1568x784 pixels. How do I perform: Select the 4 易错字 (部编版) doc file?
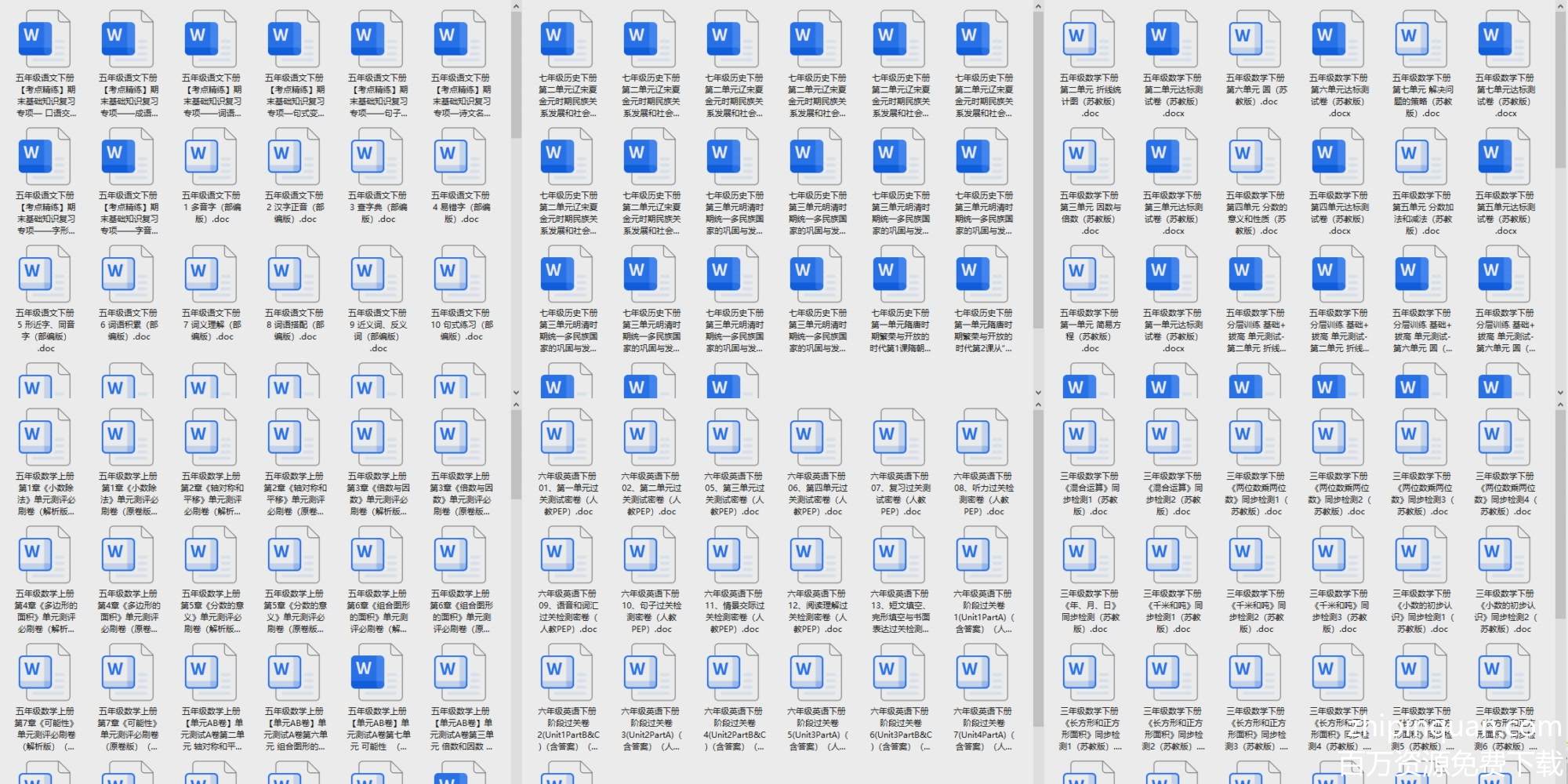pyautogui.click(x=460, y=157)
